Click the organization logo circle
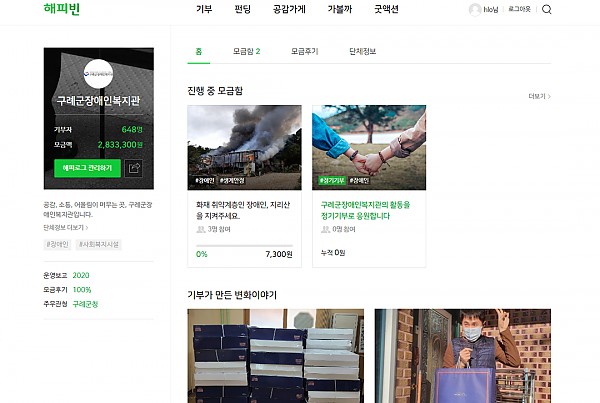600x403 pixels. click(x=98, y=73)
